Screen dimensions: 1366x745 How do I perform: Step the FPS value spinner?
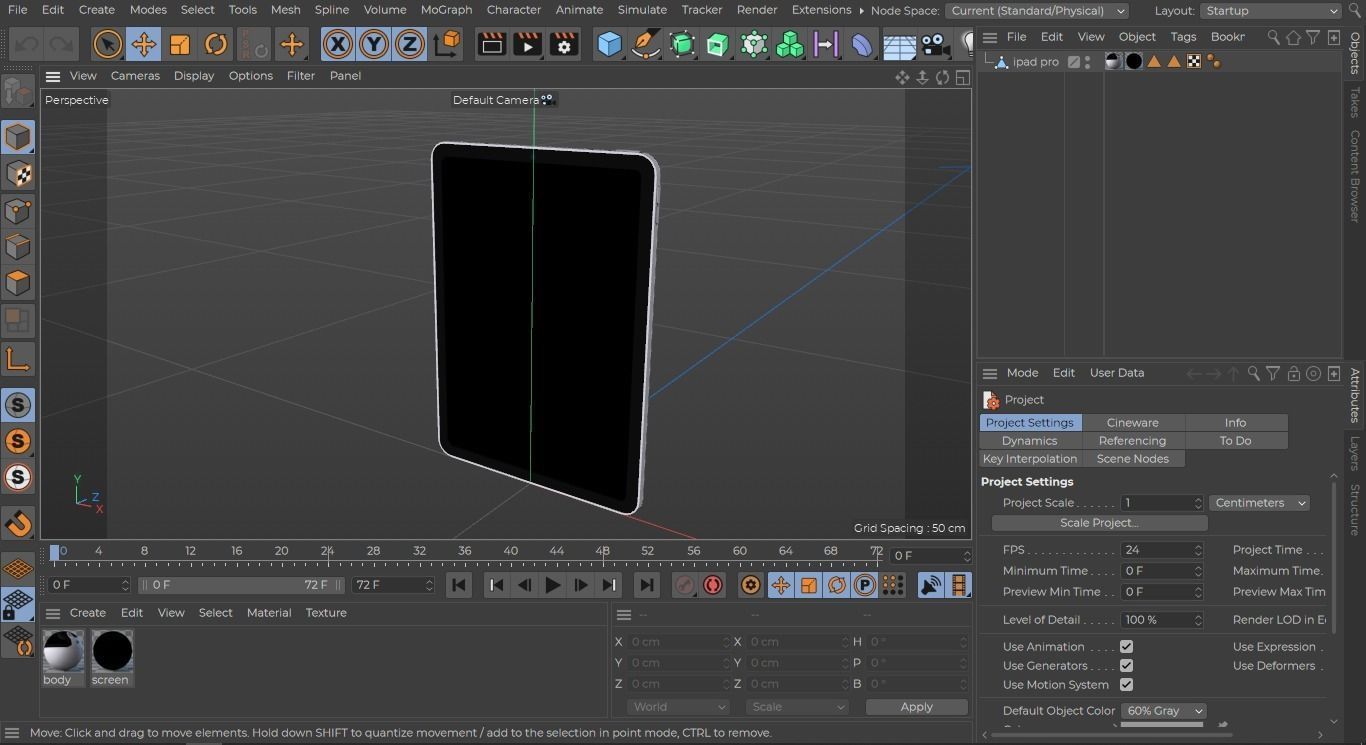(x=1198, y=550)
